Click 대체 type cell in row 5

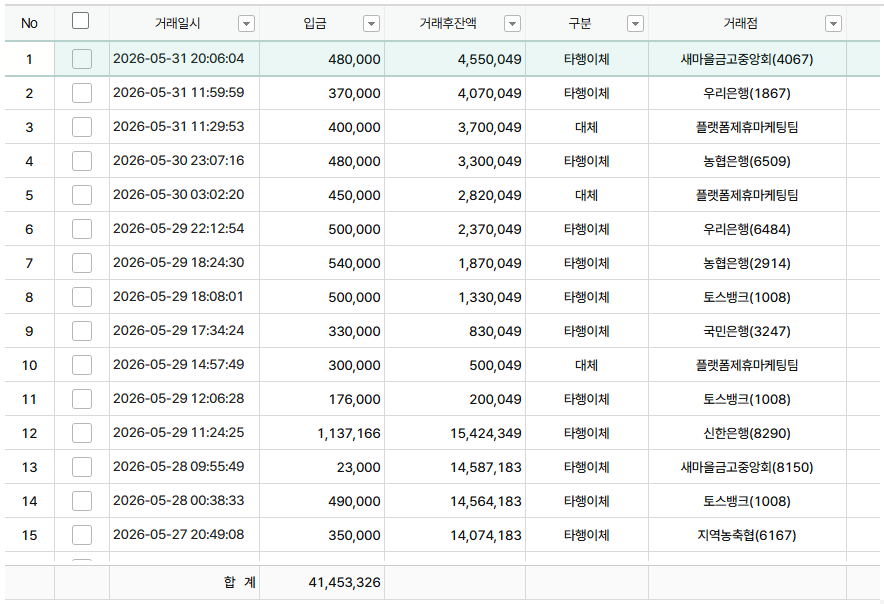[x=586, y=195]
